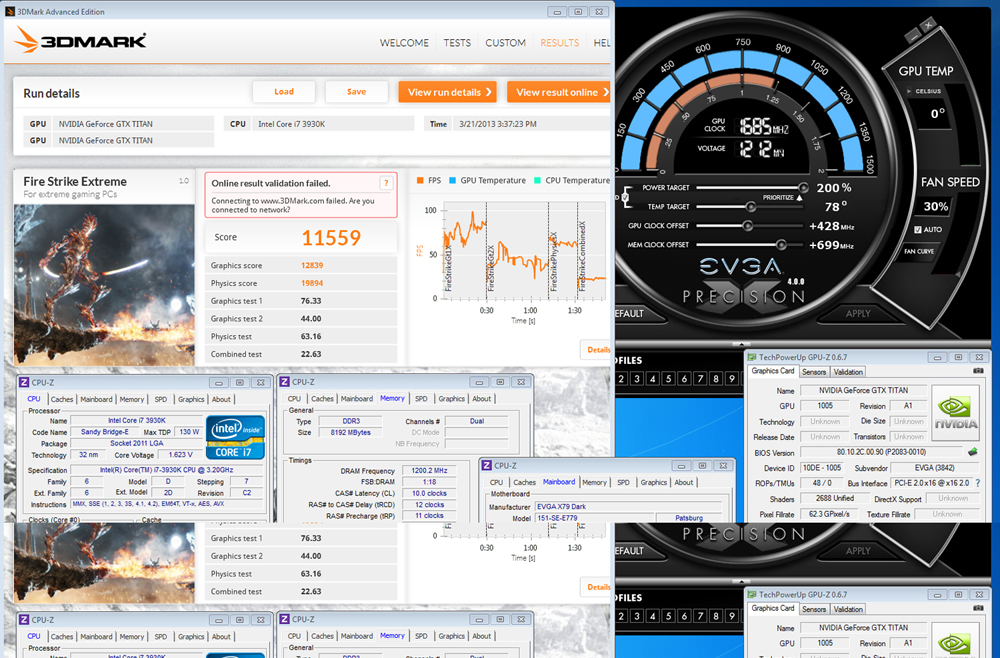This screenshot has height=658, width=1000.
Task: Click the Load button in Run details
Action: click(284, 92)
